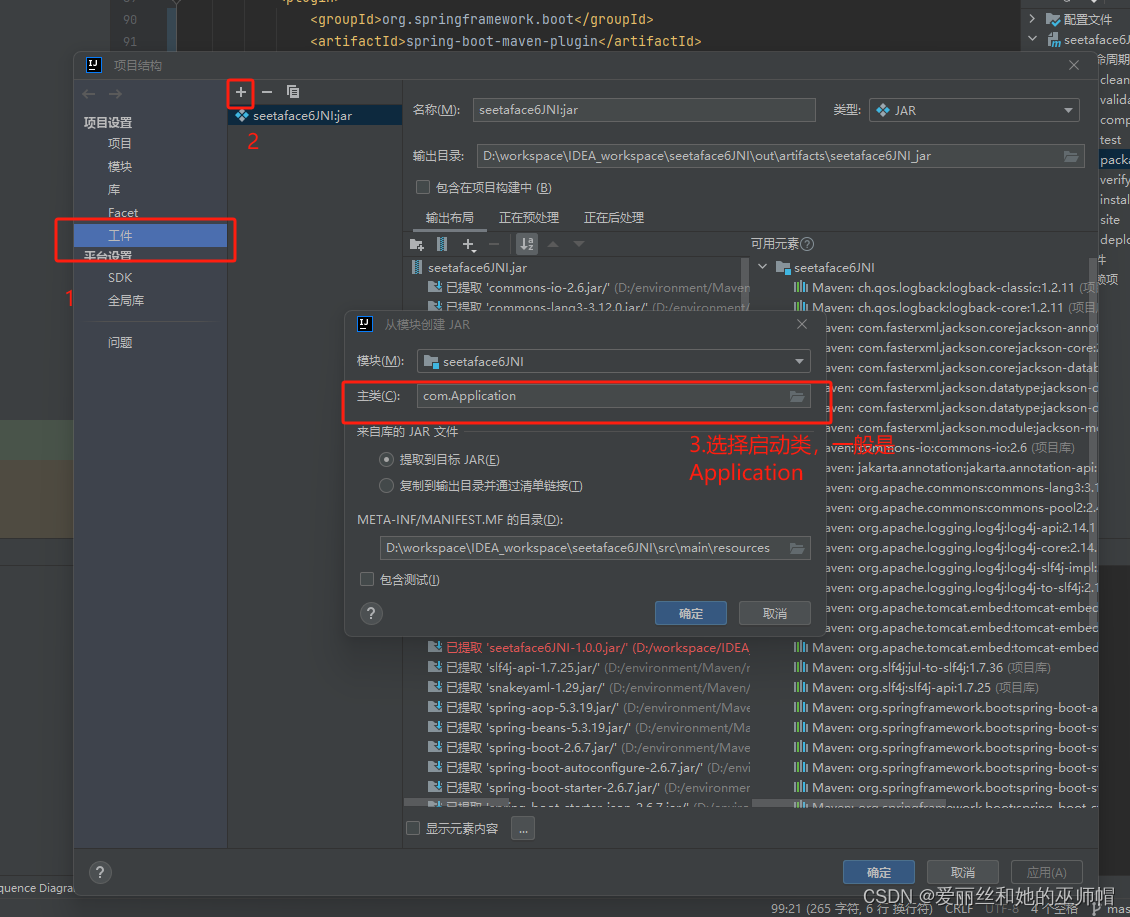
Task: Toggle sort elements by name button
Action: [x=527, y=244]
